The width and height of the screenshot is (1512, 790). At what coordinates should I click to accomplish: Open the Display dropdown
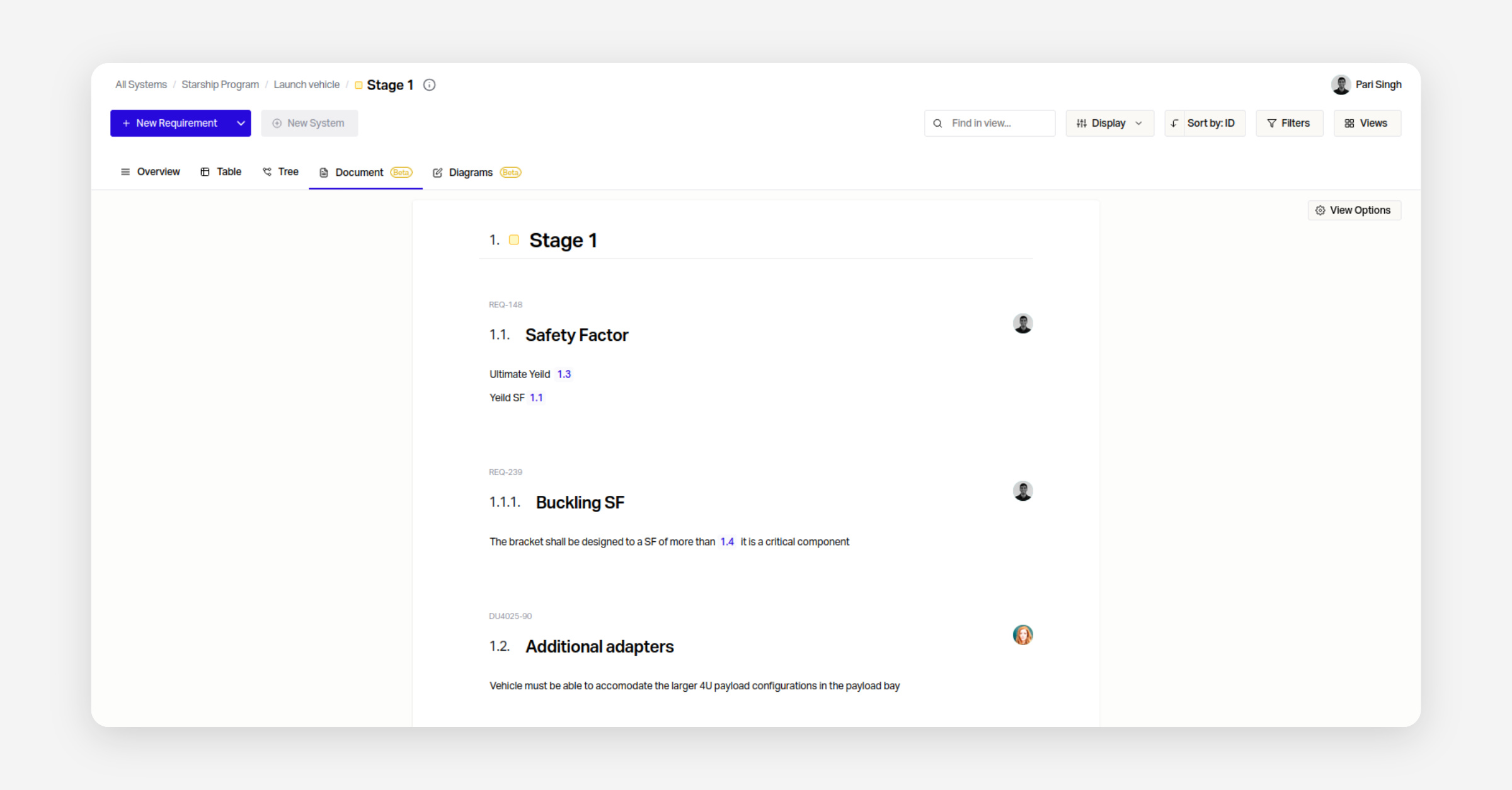point(1109,123)
